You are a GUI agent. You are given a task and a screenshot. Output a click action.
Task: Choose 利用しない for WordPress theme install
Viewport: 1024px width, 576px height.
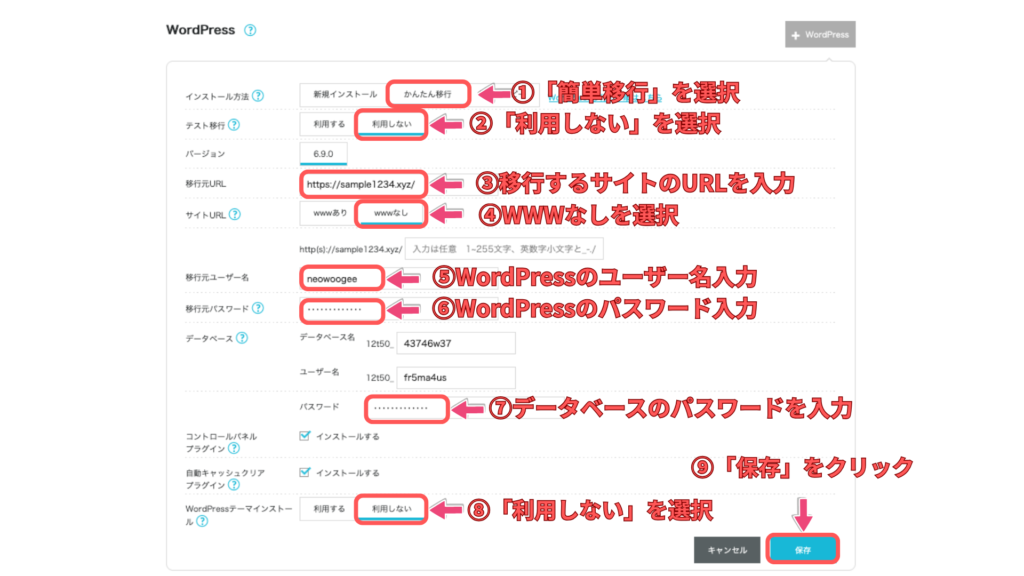[x=392, y=509]
